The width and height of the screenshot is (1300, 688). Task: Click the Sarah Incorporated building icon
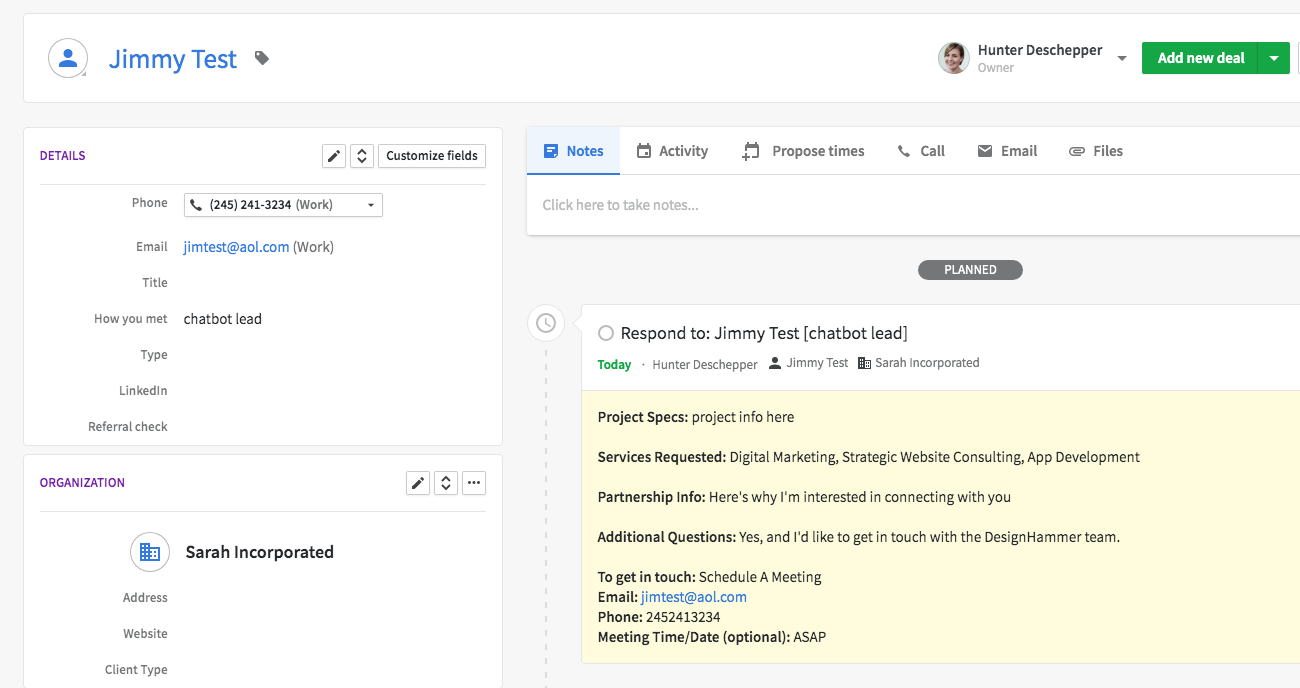click(149, 552)
